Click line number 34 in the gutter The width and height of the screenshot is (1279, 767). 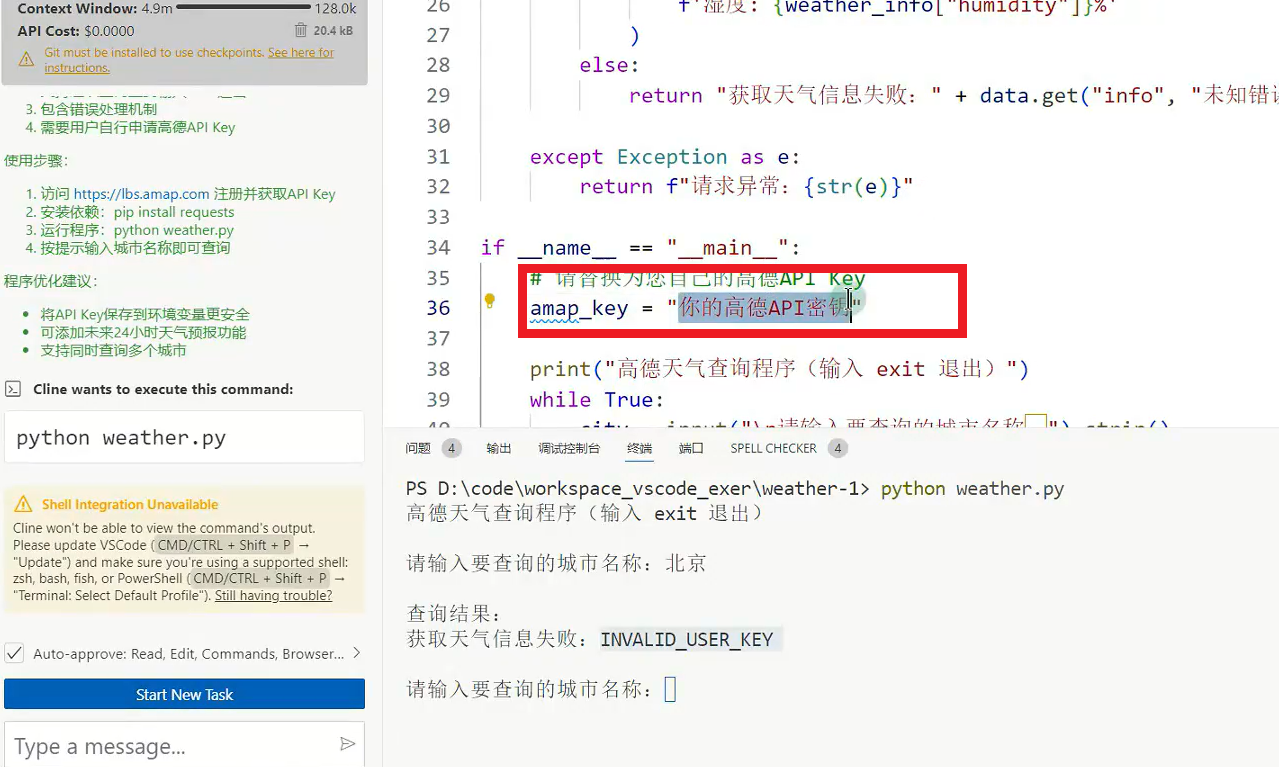pyautogui.click(x=438, y=247)
